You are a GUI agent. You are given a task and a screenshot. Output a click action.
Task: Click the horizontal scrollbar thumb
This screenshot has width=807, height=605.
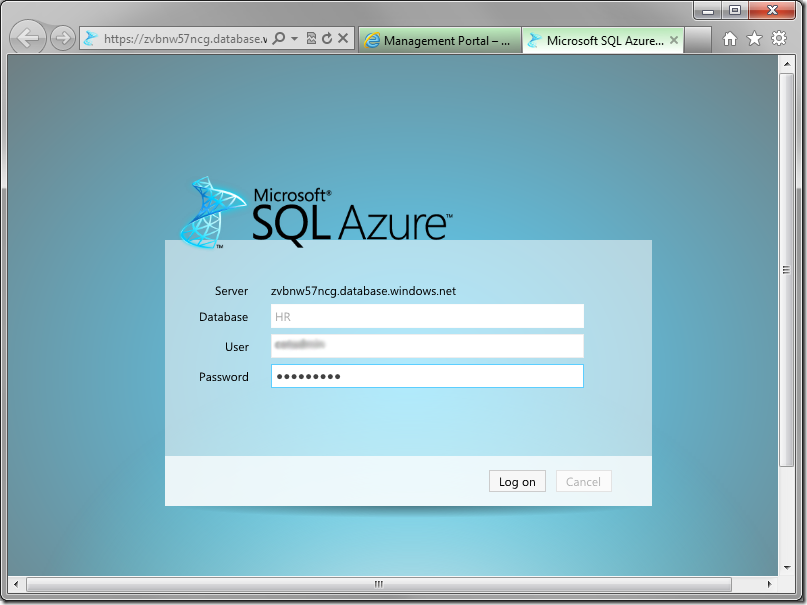point(379,584)
